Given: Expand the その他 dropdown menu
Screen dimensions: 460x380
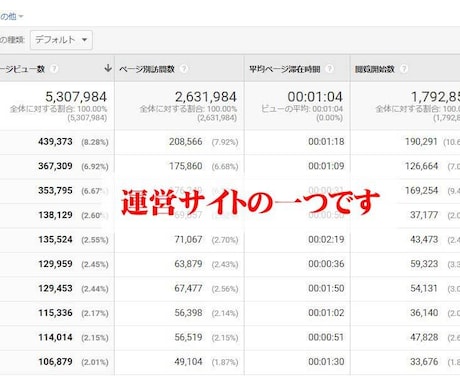Looking at the screenshot, I should 11,16.
